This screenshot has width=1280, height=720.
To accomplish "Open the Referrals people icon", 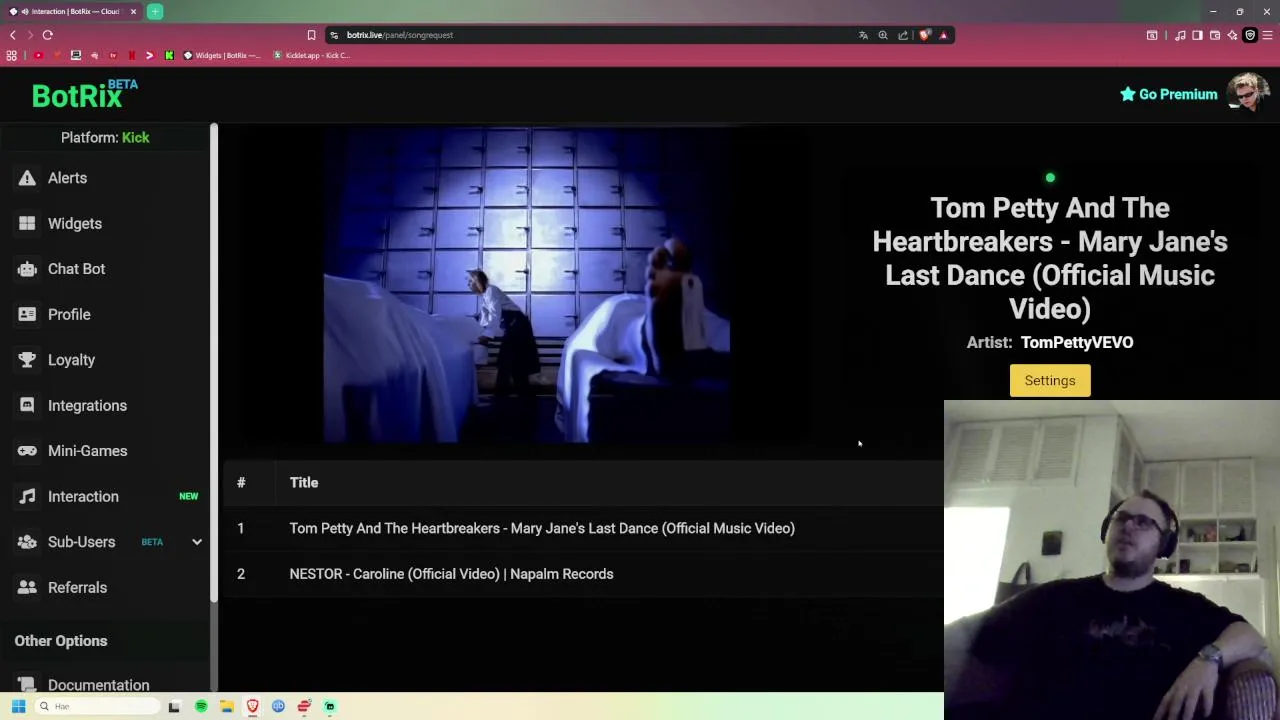I will (x=27, y=587).
